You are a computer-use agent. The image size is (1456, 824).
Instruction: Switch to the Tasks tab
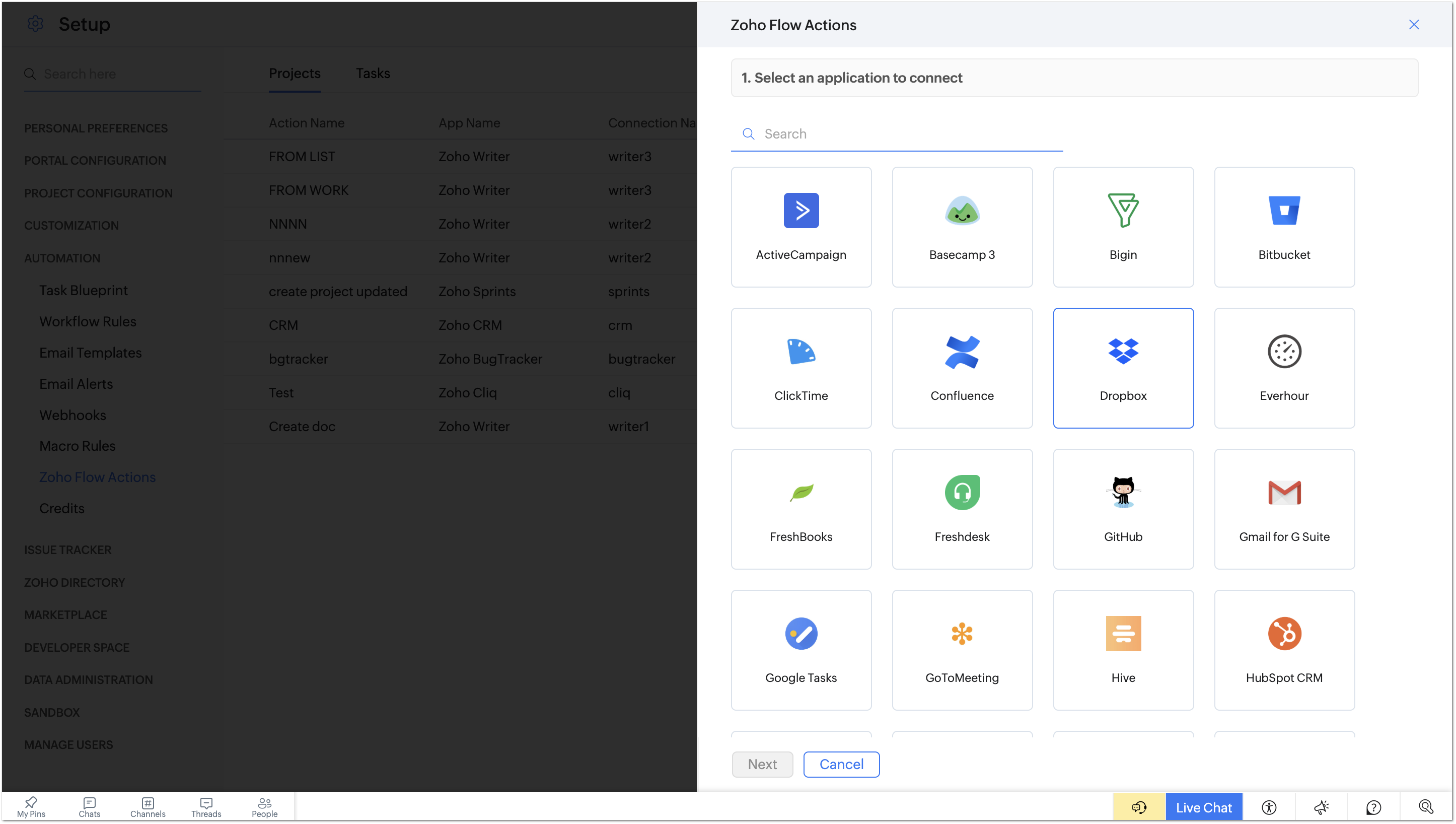pos(373,74)
